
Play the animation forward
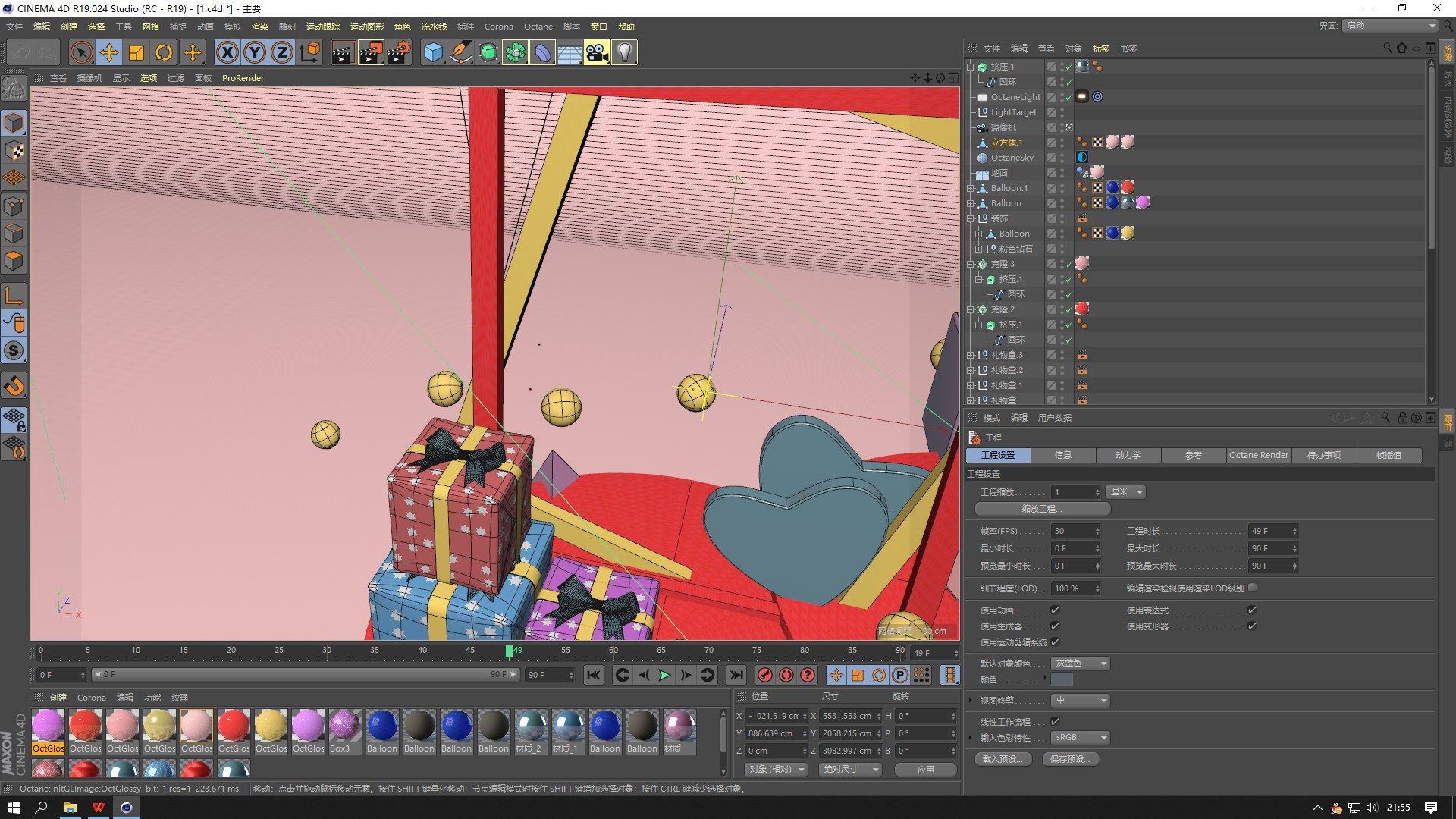(x=664, y=675)
